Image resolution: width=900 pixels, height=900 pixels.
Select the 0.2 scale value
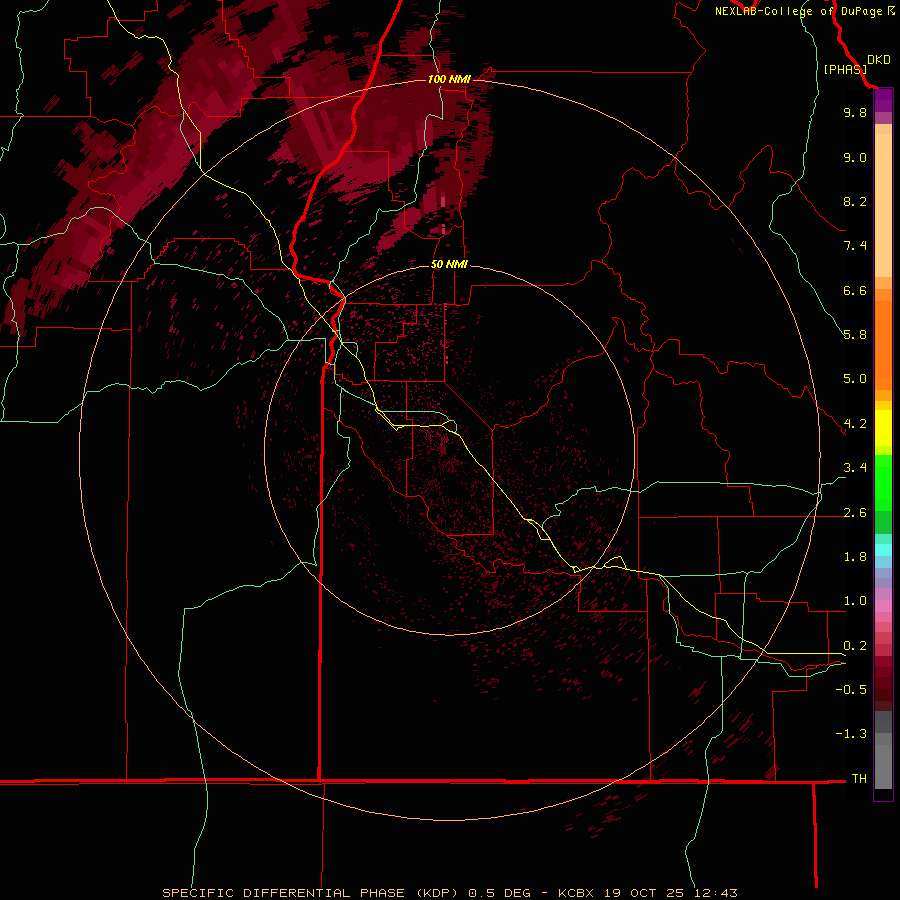click(855, 646)
